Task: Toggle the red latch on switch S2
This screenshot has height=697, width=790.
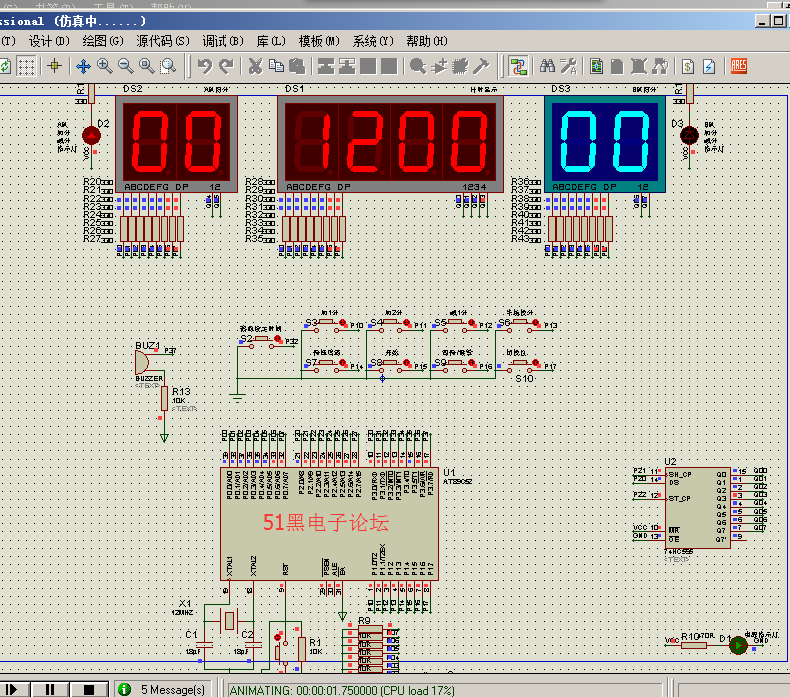Action: pyautogui.click(x=278, y=340)
